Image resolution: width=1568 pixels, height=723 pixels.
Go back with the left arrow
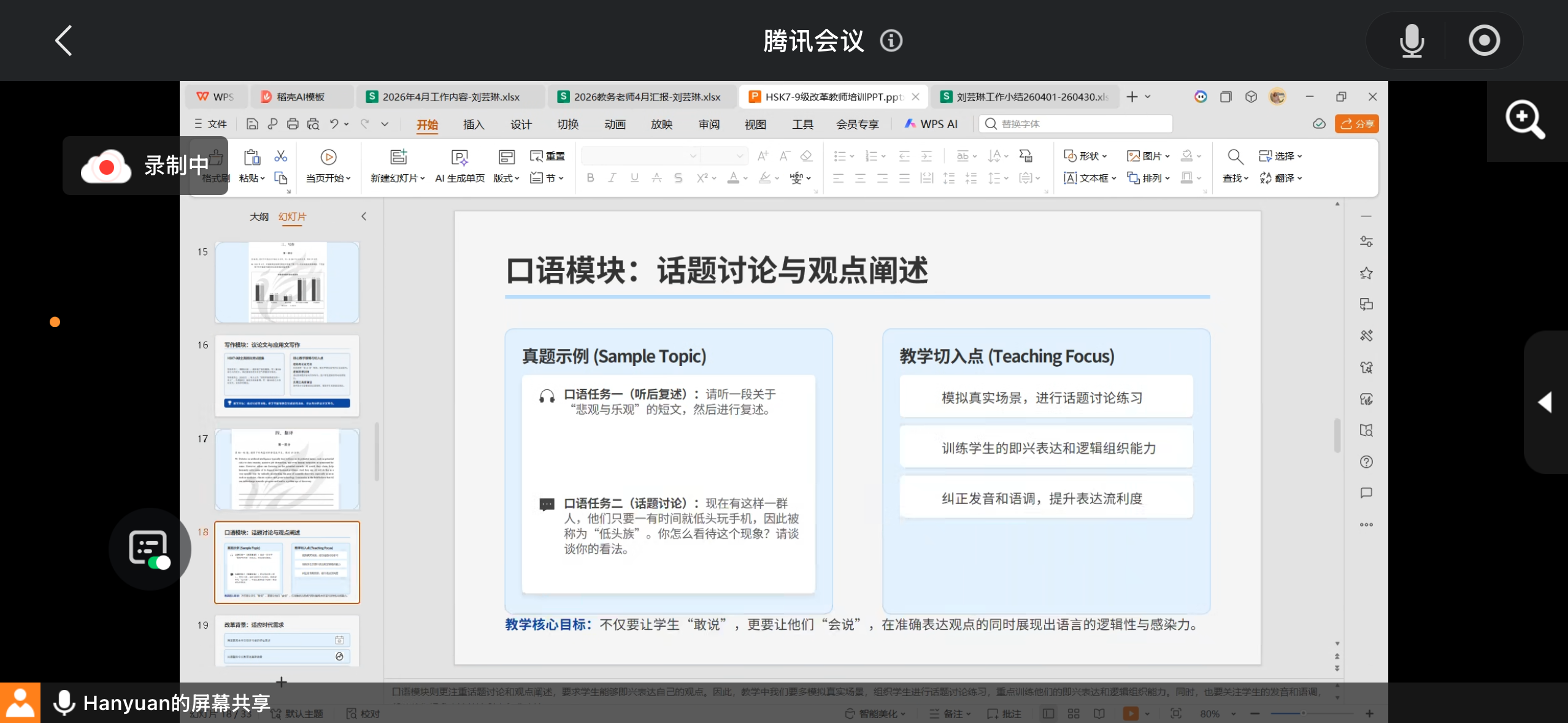pos(64,40)
